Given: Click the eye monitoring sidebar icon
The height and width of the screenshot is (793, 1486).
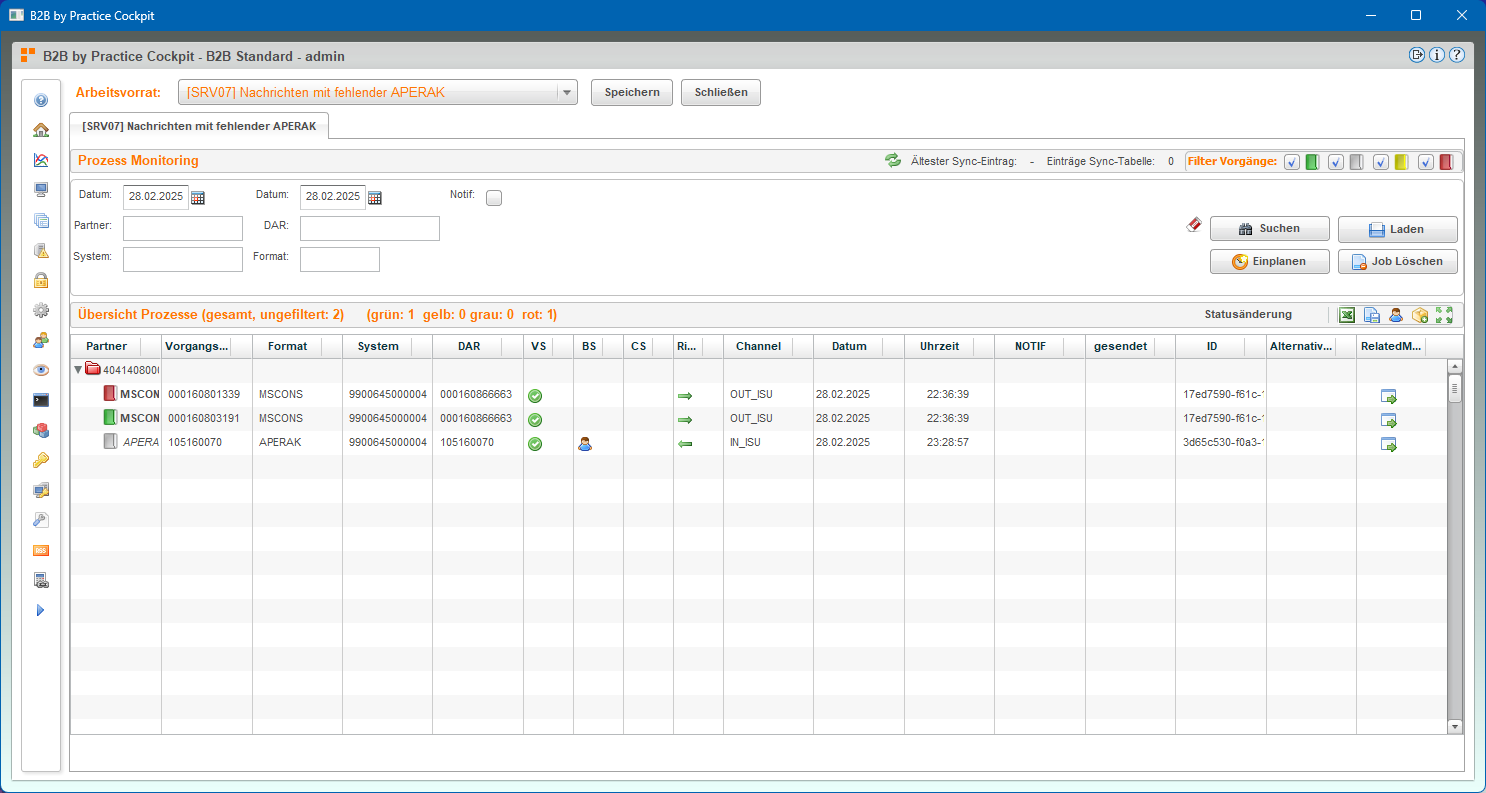Looking at the screenshot, I should coord(41,370).
